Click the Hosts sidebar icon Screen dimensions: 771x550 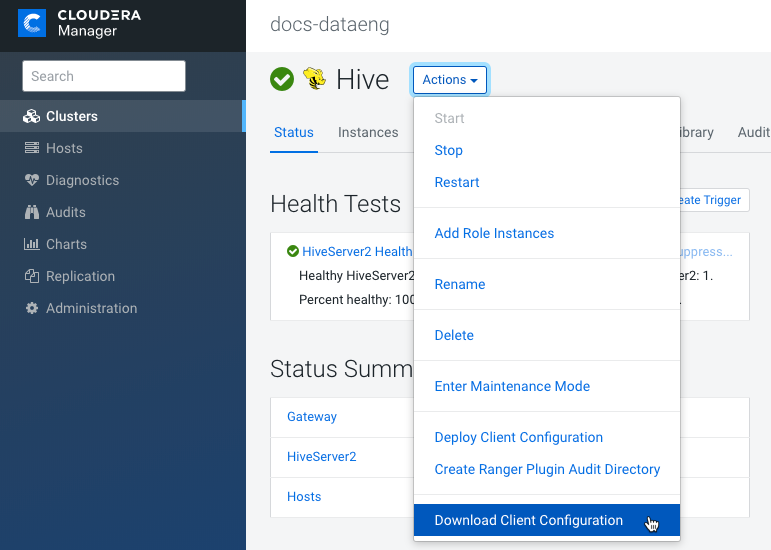[x=31, y=148]
